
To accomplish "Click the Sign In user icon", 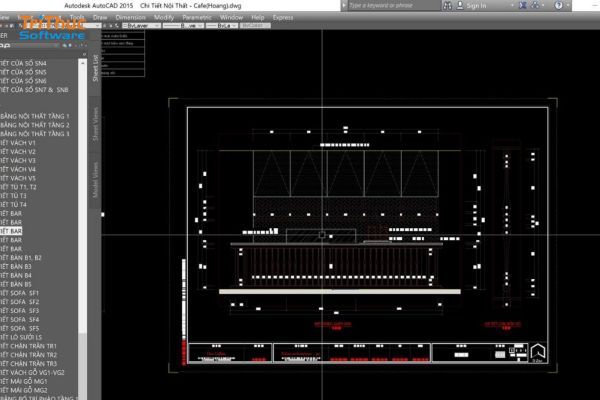I will tap(460, 5).
